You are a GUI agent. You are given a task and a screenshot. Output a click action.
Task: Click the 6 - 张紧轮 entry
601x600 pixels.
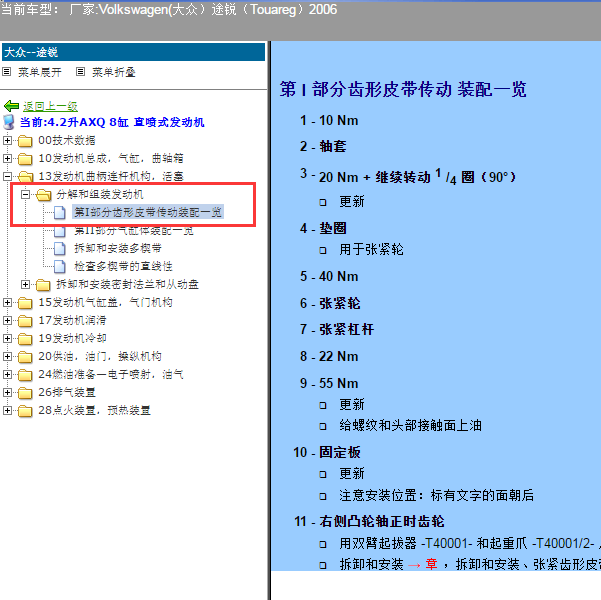click(x=330, y=303)
